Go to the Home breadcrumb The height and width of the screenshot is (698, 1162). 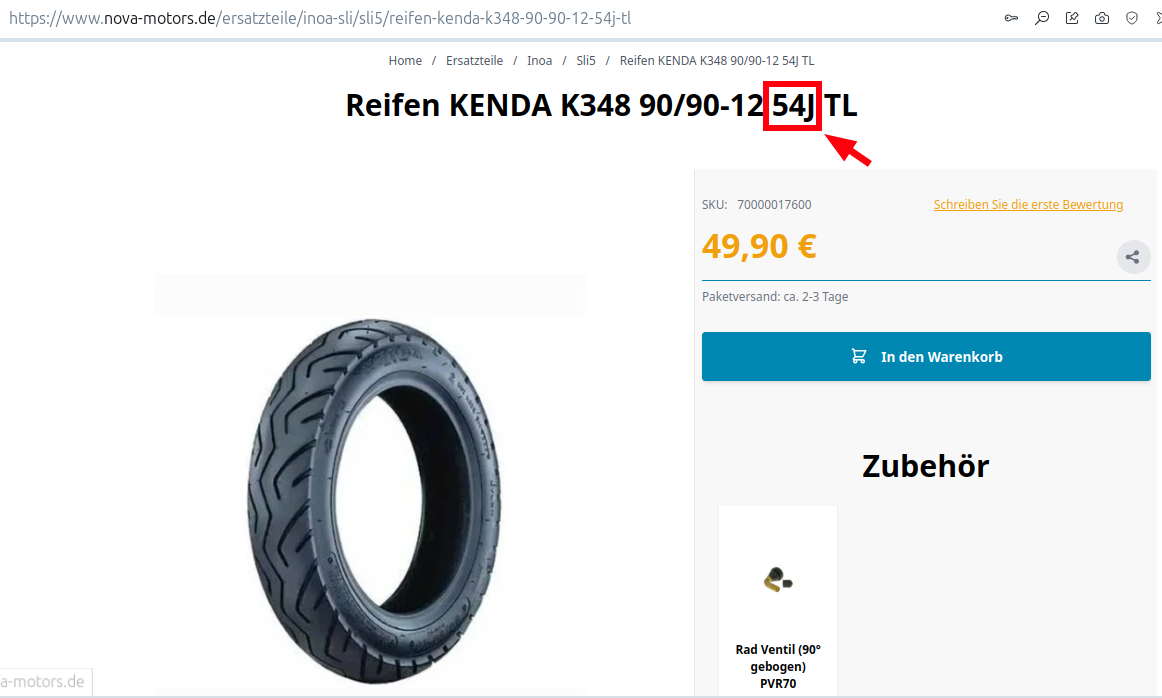coord(405,61)
